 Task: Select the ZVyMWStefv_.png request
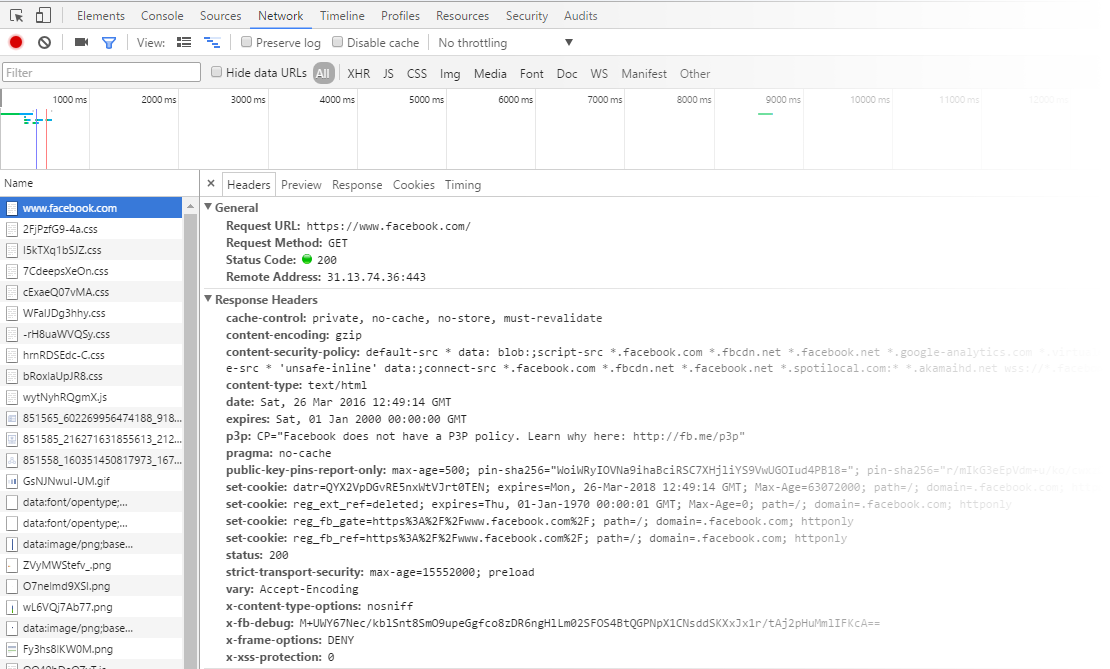click(x=91, y=565)
